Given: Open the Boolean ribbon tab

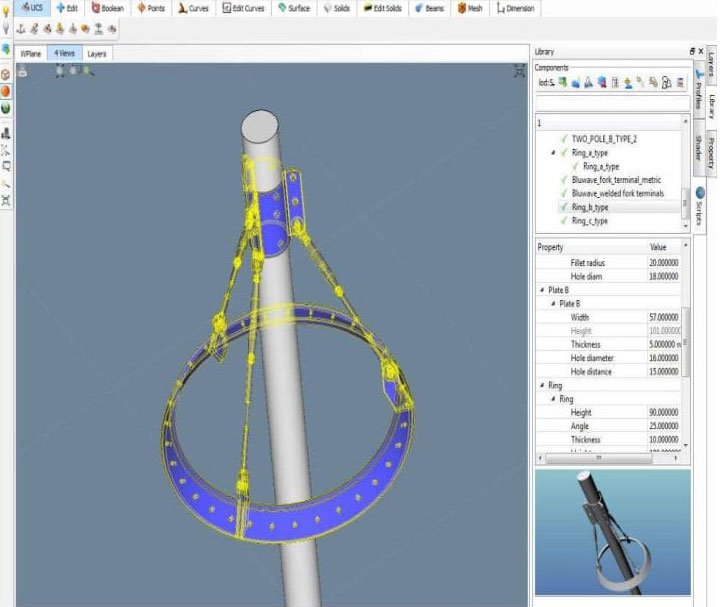Looking at the screenshot, I should [x=109, y=8].
